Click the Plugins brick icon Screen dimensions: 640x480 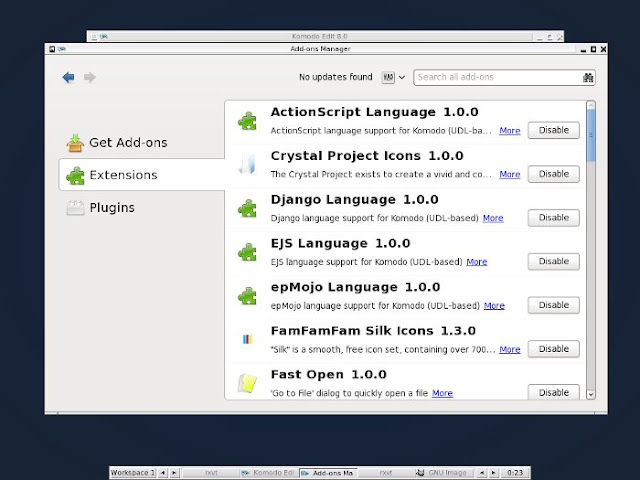(x=75, y=208)
